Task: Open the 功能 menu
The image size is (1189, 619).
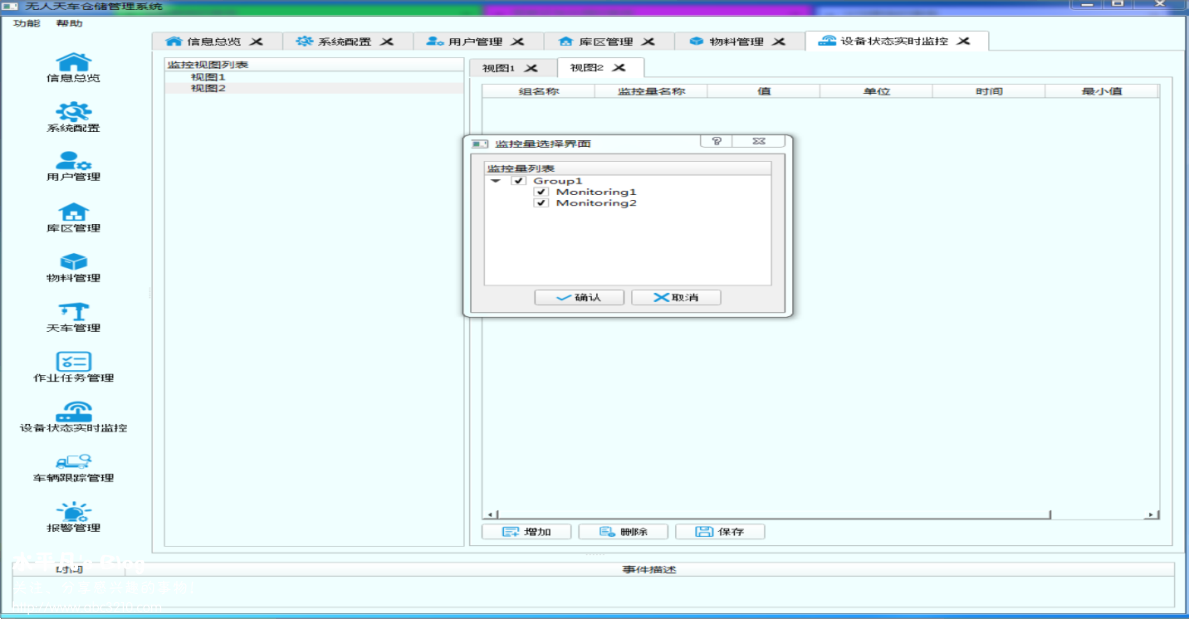Action: (27, 23)
